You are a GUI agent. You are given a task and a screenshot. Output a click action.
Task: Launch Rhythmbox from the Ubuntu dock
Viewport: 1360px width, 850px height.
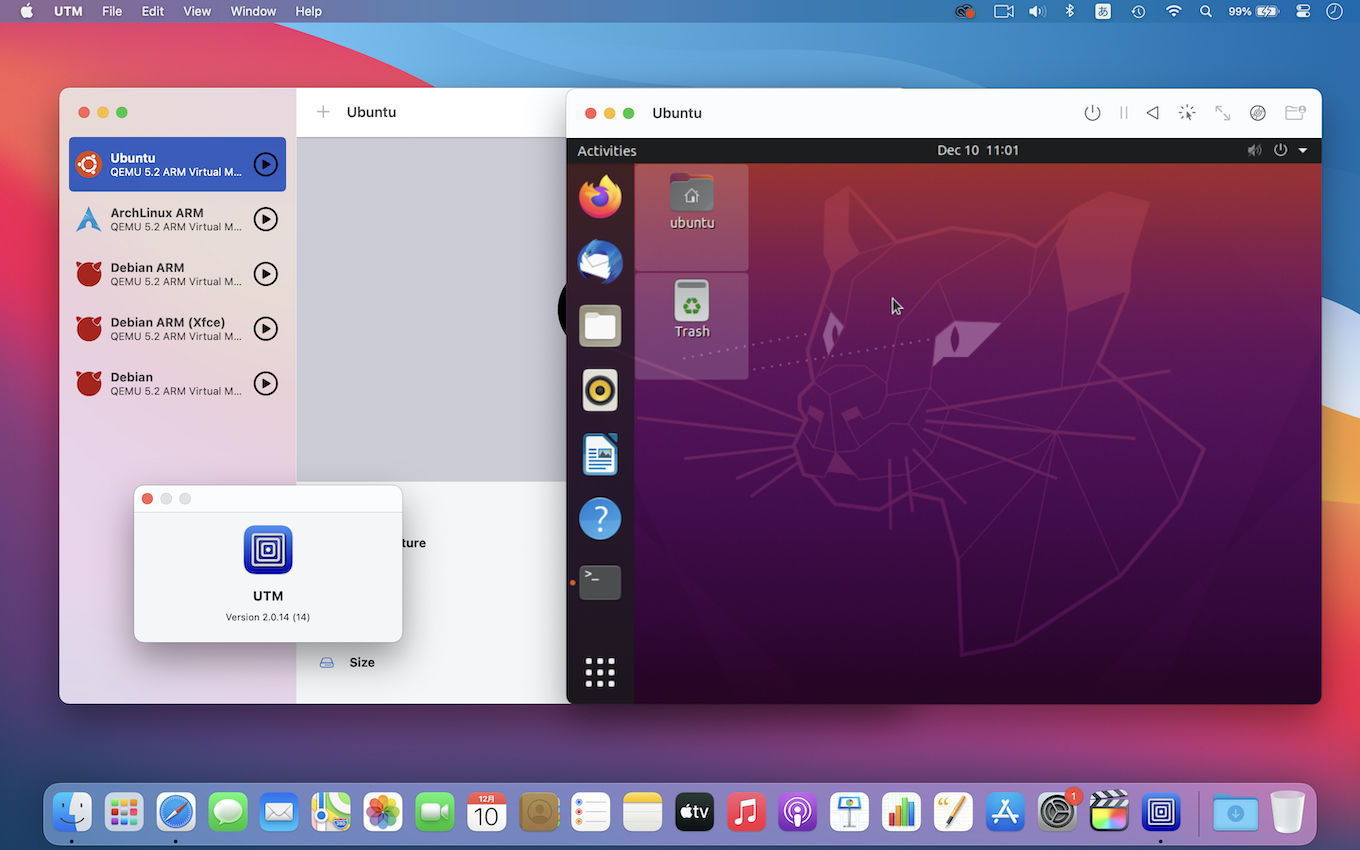pos(600,390)
